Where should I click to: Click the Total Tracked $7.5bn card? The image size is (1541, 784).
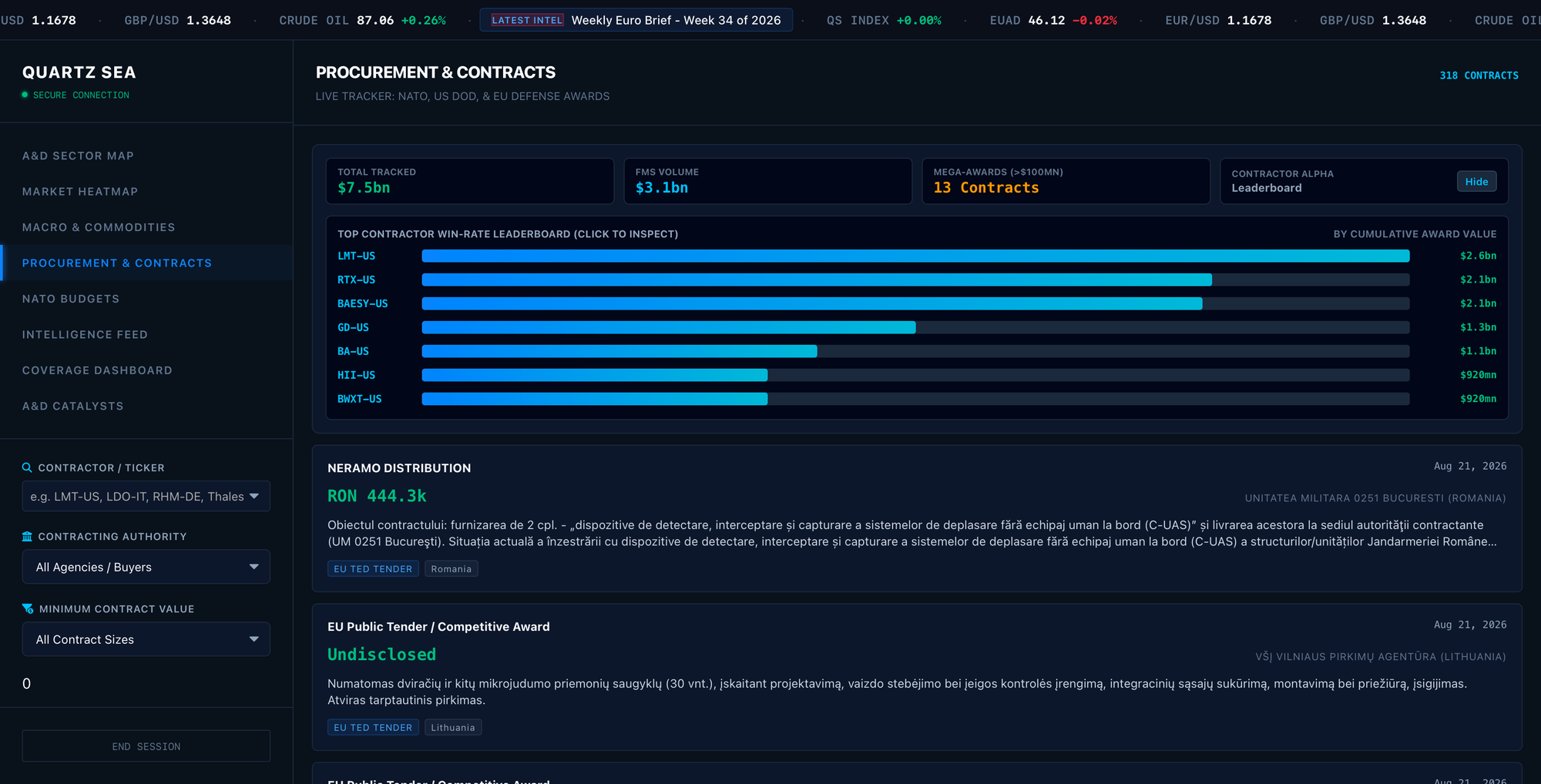[x=470, y=181]
